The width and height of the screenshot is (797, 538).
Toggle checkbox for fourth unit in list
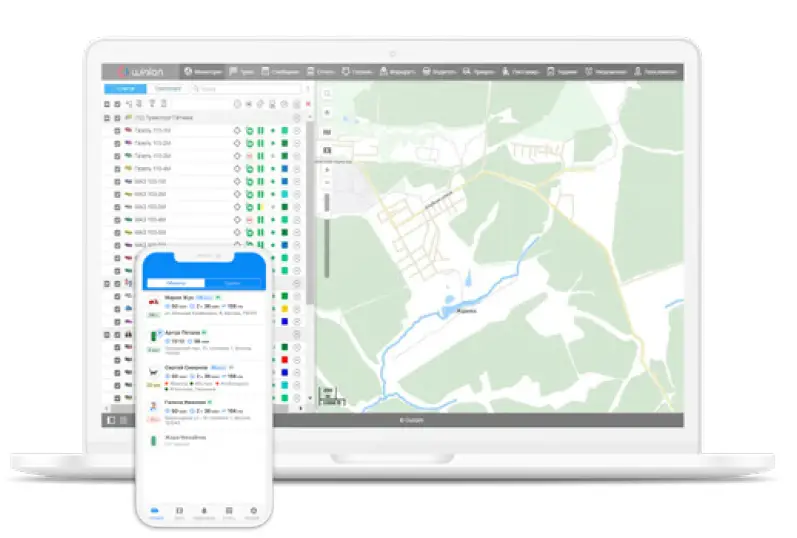[x=117, y=169]
